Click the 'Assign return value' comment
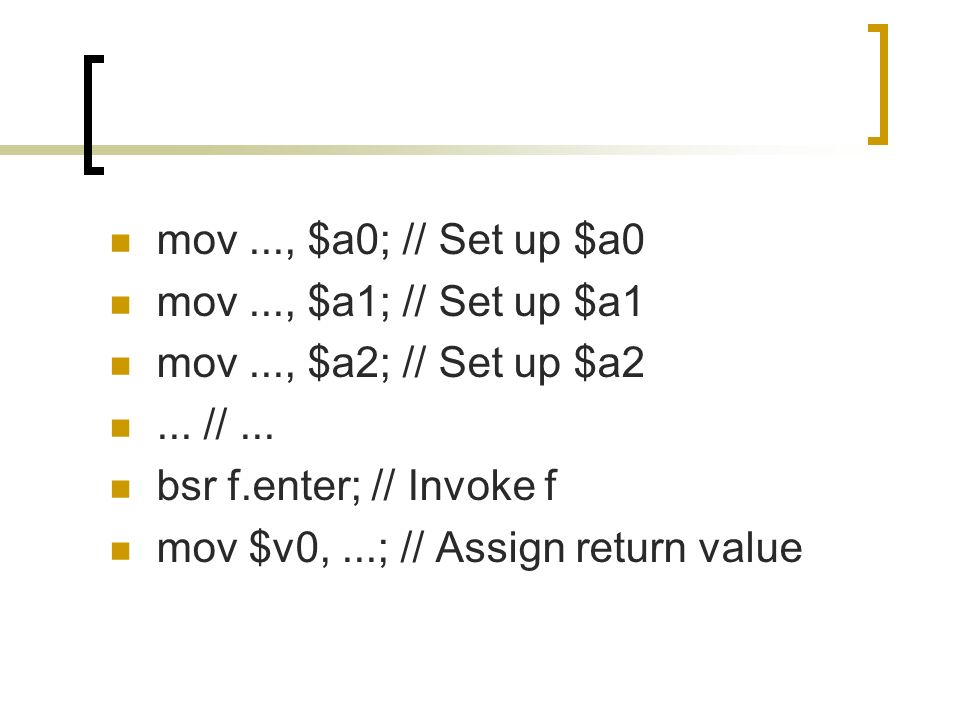This screenshot has height=720, width=960. click(618, 548)
